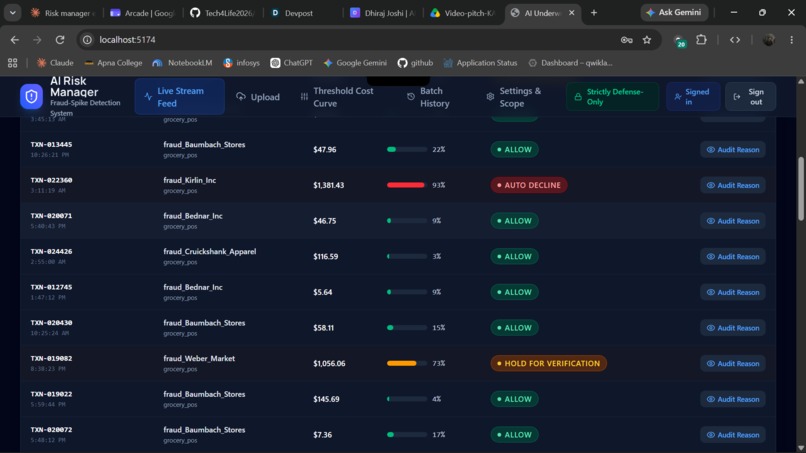The image size is (806, 453).
Task: Open Audit Reason for TXN-020430
Action: (732, 328)
